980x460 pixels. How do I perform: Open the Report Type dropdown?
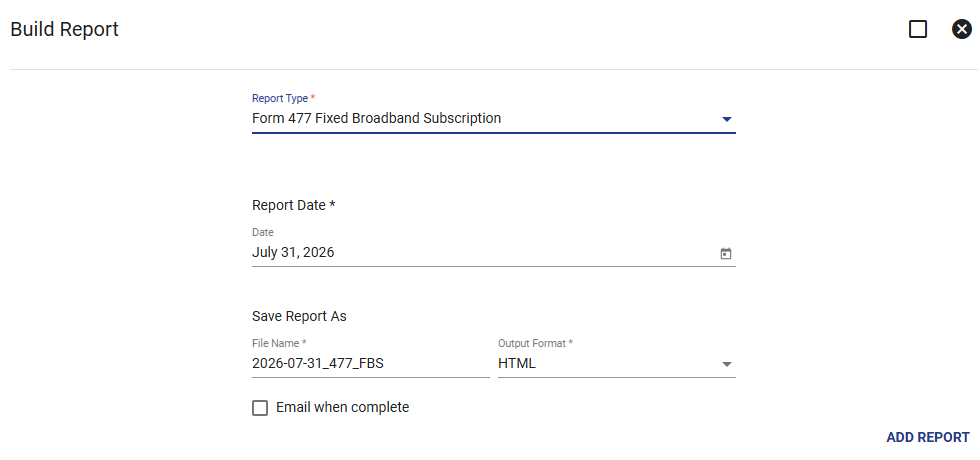pyautogui.click(x=494, y=119)
